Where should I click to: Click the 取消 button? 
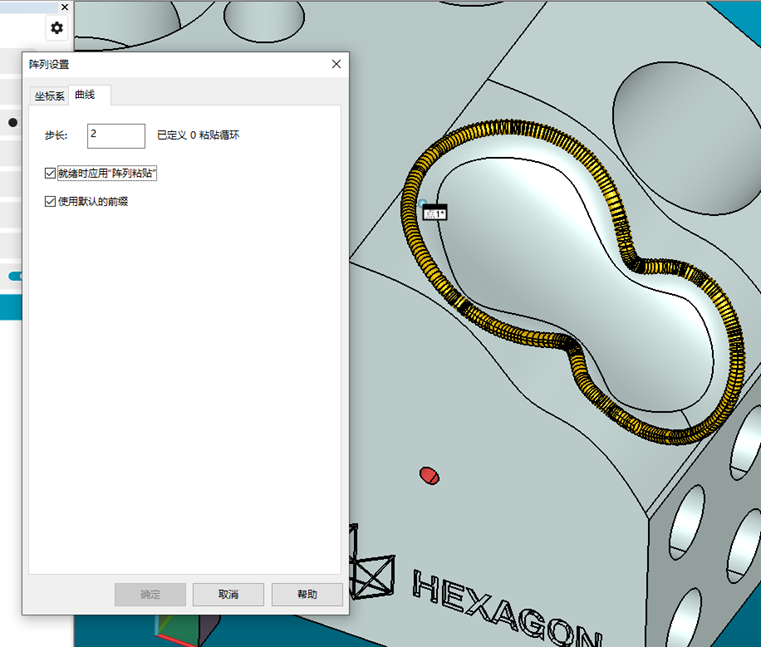point(228,594)
